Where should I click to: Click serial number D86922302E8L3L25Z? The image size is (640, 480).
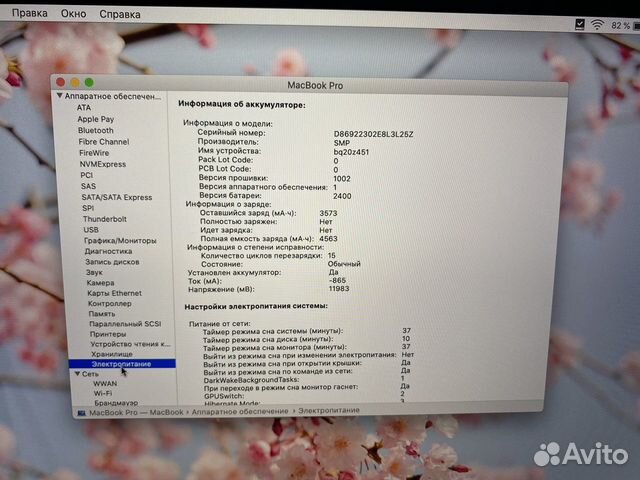coord(373,134)
